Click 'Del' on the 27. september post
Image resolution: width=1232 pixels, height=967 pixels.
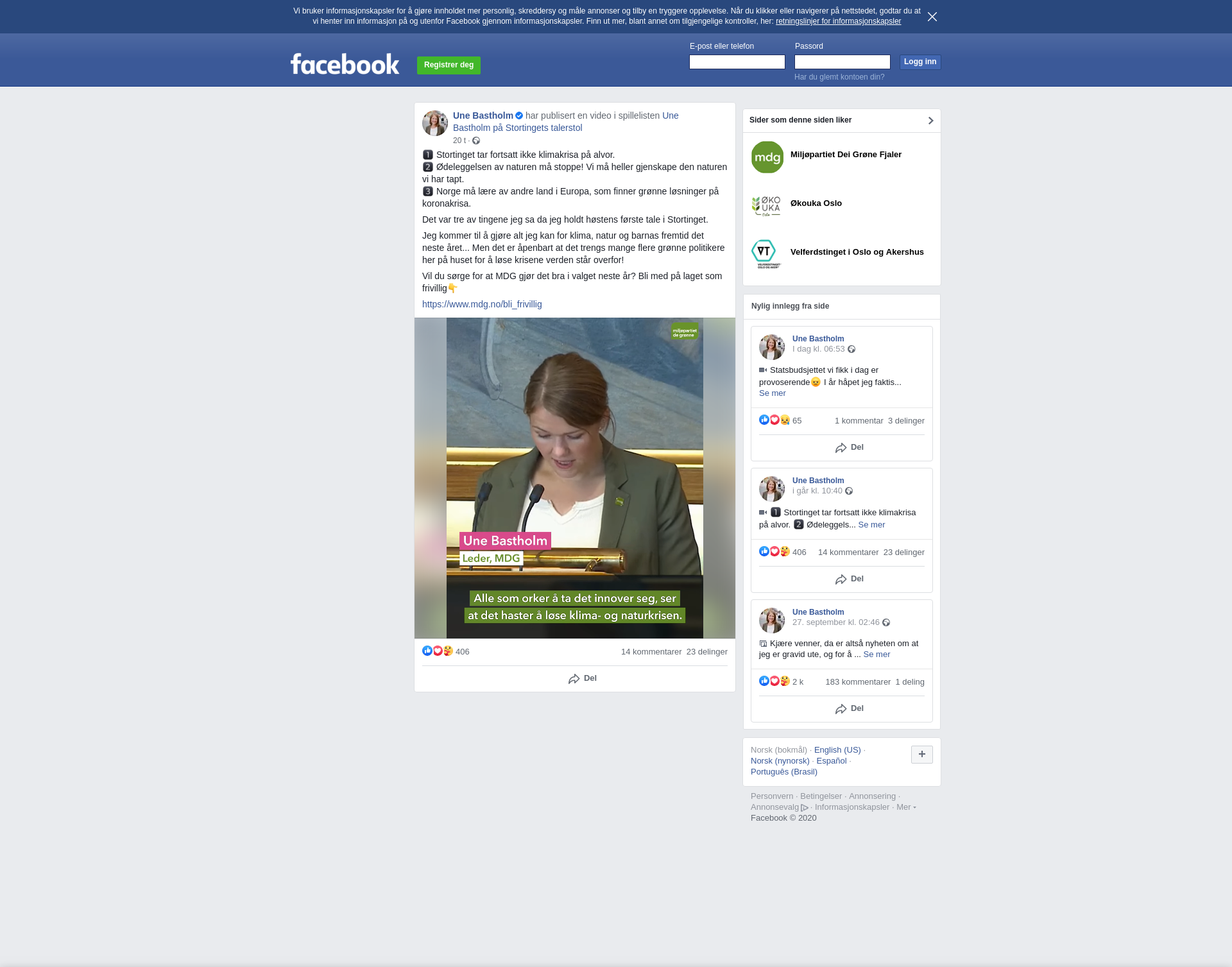(x=850, y=709)
